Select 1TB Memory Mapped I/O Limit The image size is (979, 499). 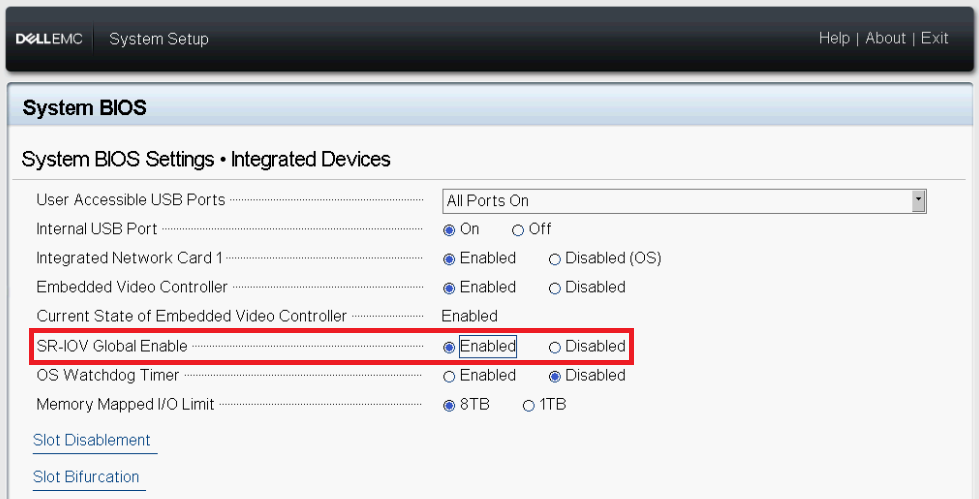tap(529, 405)
